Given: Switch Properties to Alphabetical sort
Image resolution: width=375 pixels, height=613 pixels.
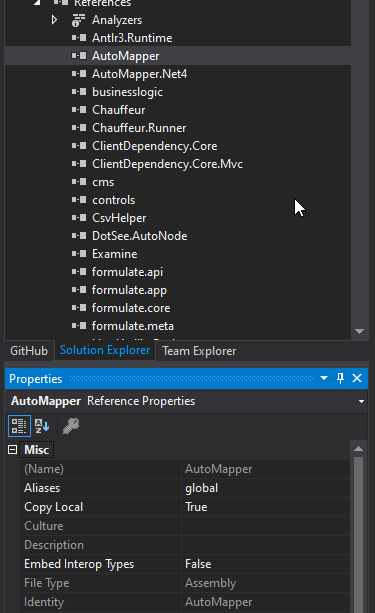Looking at the screenshot, I should pyautogui.click(x=42, y=426).
